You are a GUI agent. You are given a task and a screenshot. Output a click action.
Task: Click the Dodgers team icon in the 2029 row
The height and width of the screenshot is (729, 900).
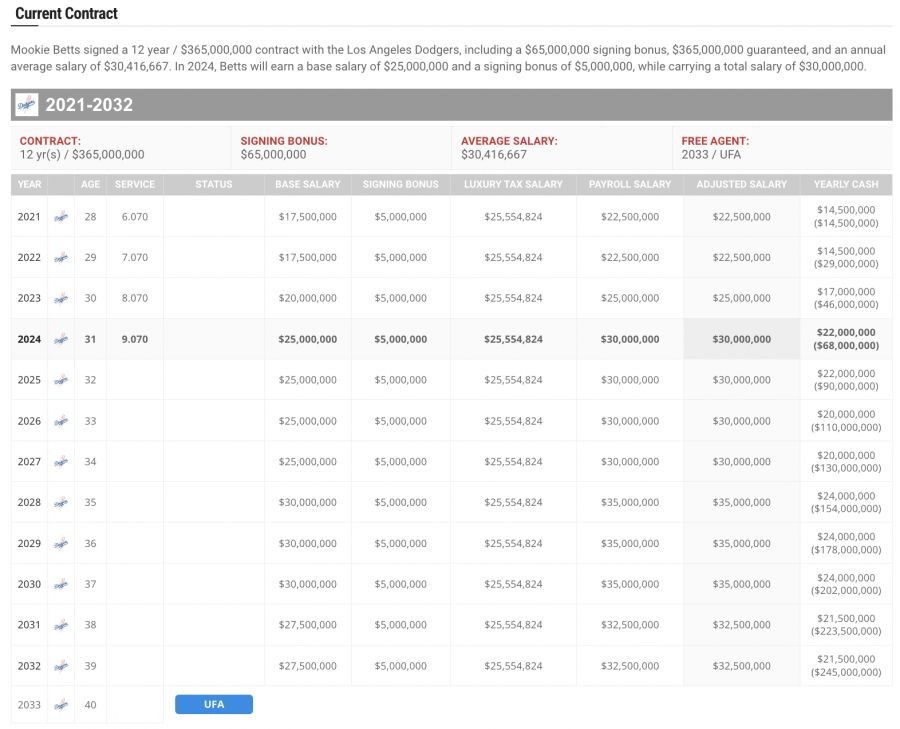coord(61,544)
